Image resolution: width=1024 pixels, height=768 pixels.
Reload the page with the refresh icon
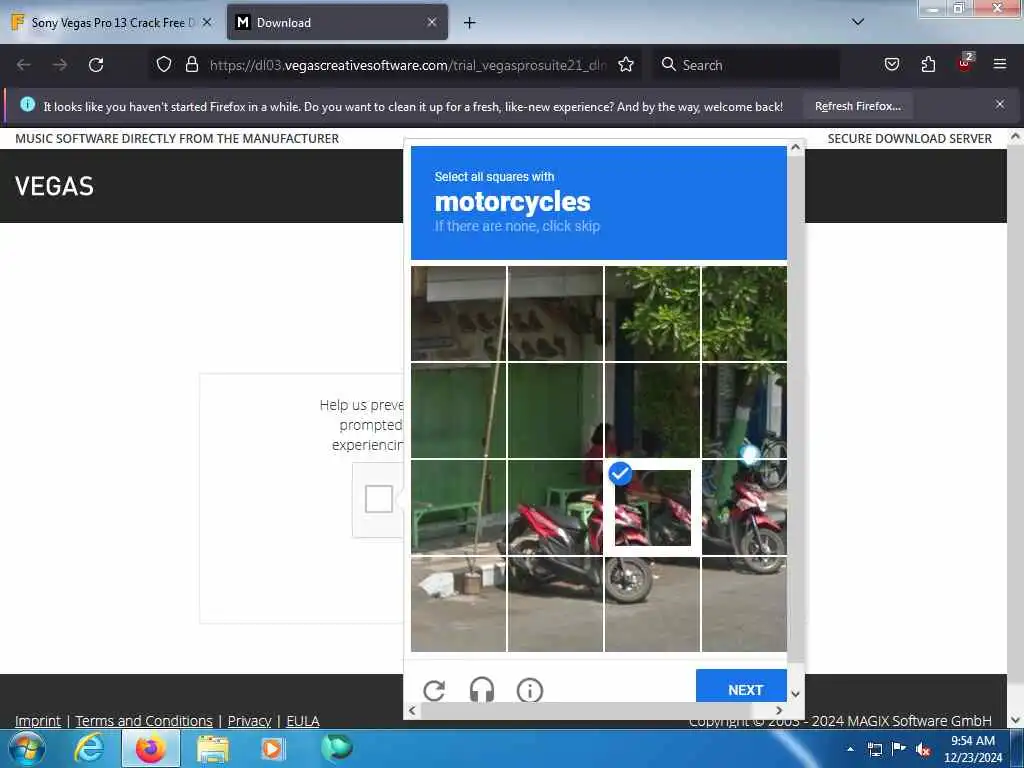[x=96, y=65]
